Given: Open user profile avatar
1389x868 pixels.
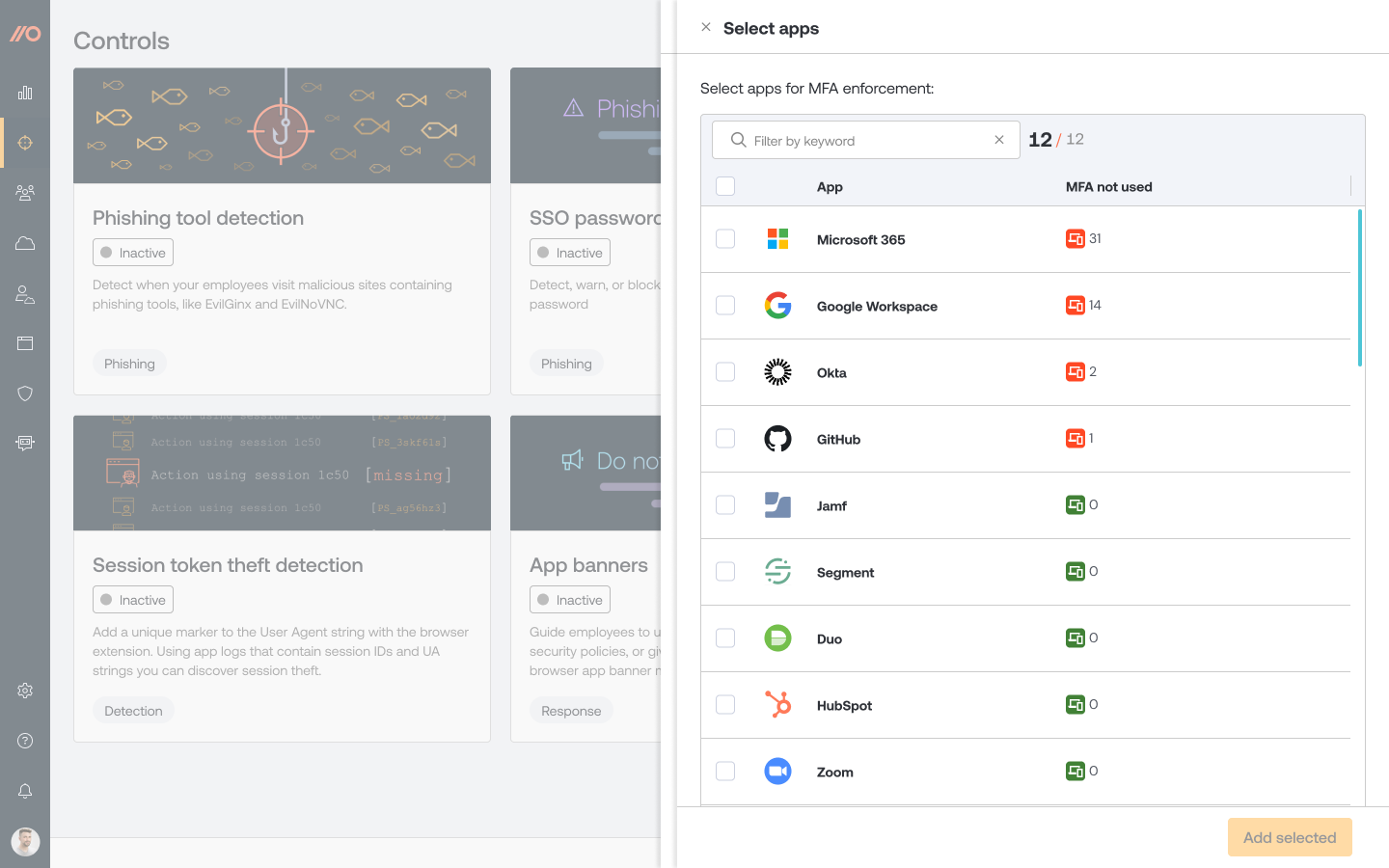Looking at the screenshot, I should point(25,842).
